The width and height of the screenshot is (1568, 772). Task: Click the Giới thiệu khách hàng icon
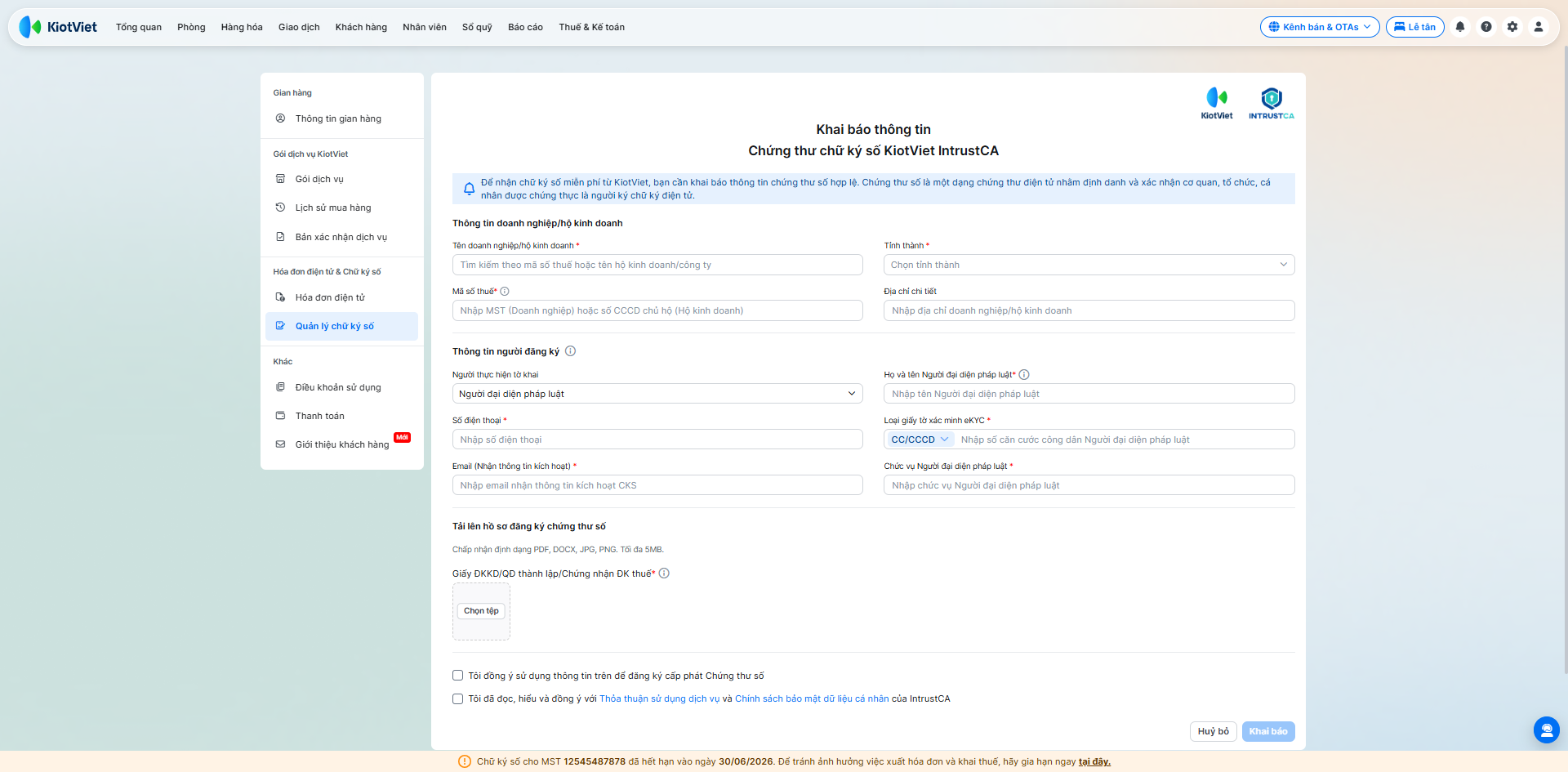coord(280,444)
